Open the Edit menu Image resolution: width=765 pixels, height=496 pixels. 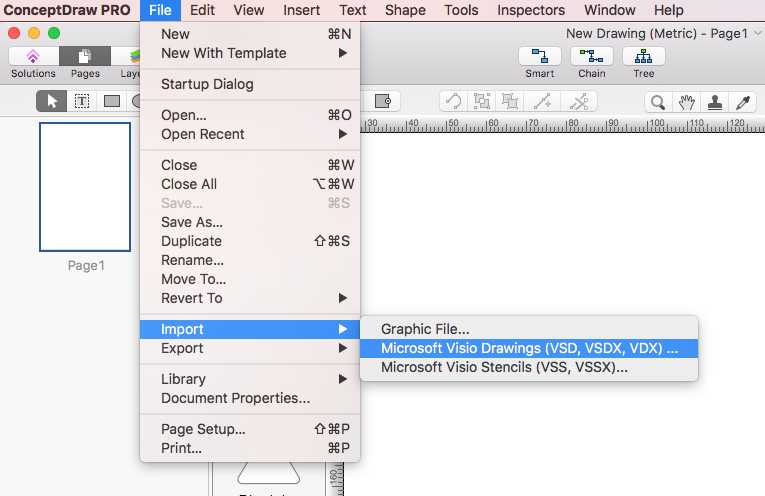click(202, 10)
